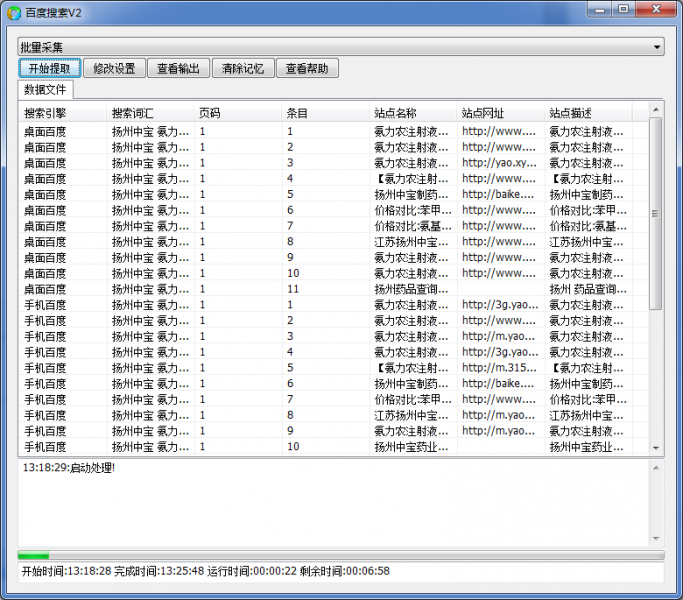Image resolution: width=683 pixels, height=600 pixels.
Task: Click 桌面百度 engine cell in 条目 9 row
Action: 45,258
